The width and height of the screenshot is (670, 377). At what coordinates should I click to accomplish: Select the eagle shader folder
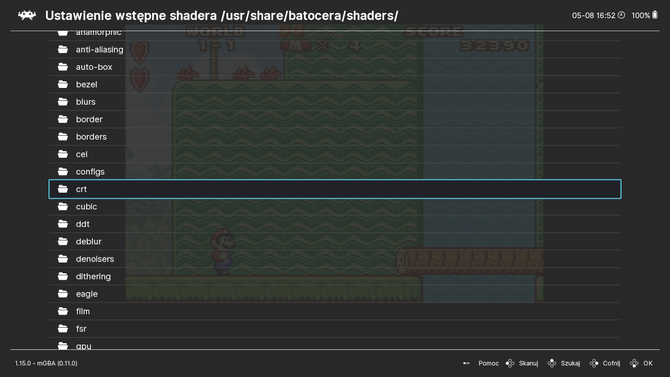coord(335,294)
